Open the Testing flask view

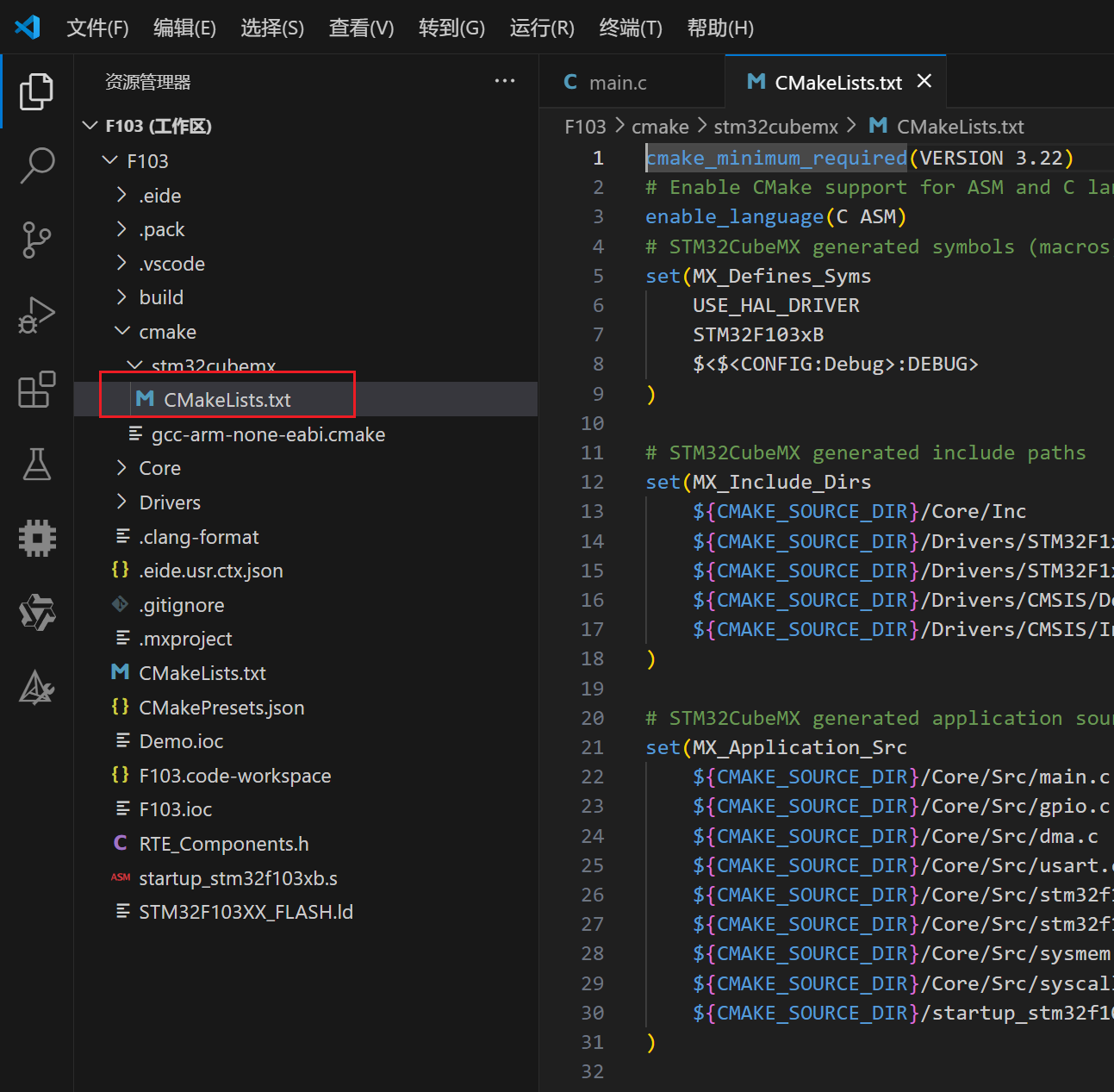36,464
